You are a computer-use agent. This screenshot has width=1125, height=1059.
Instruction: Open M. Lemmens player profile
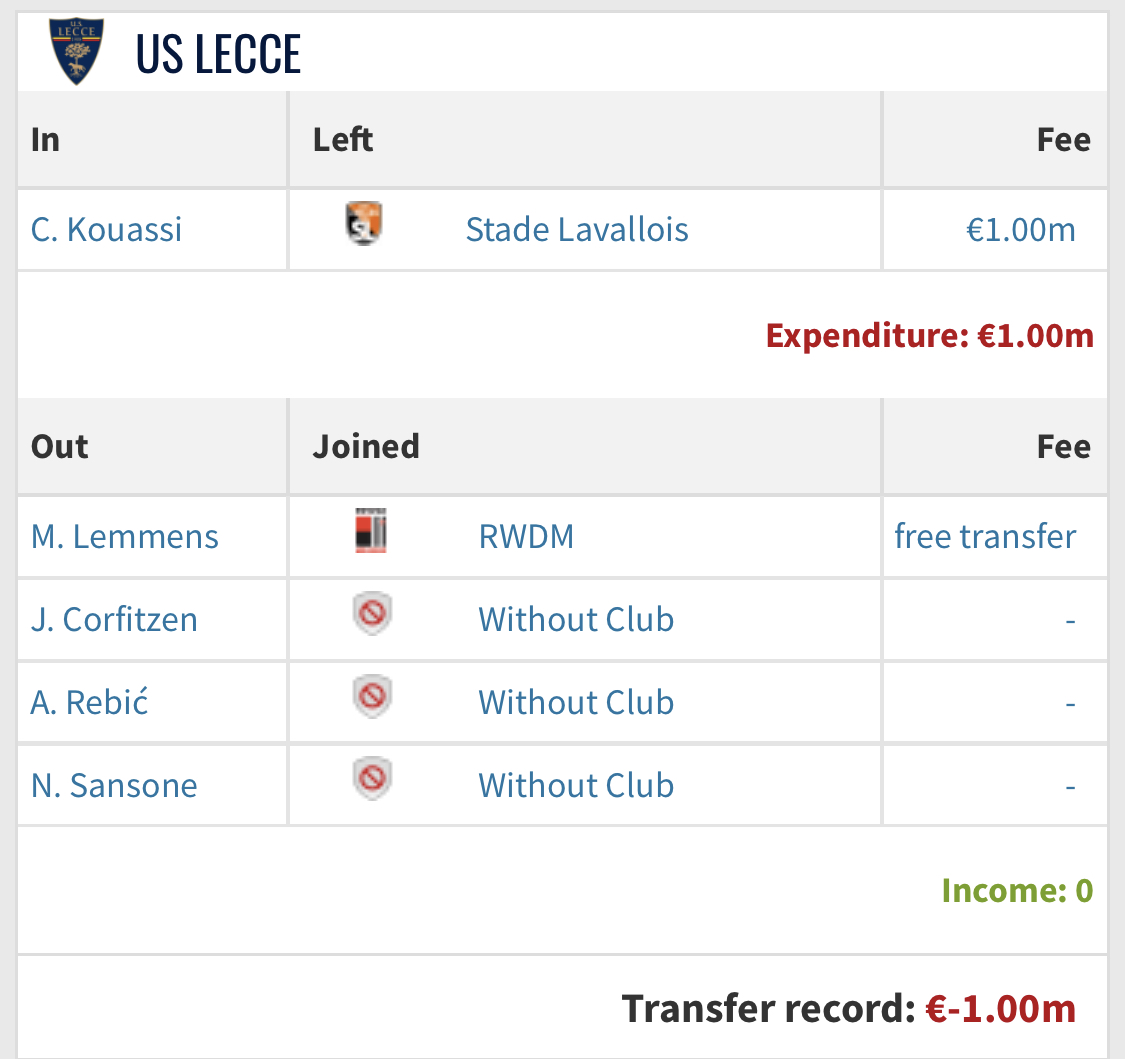[125, 537]
